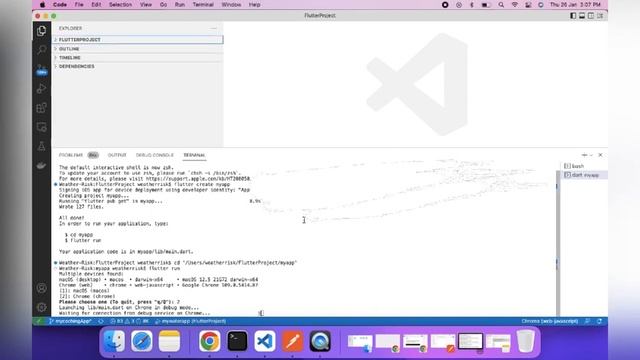Image resolution: width=640 pixels, height=360 pixels.
Task: Switch to the OUTPUT tab
Action: click(117, 155)
